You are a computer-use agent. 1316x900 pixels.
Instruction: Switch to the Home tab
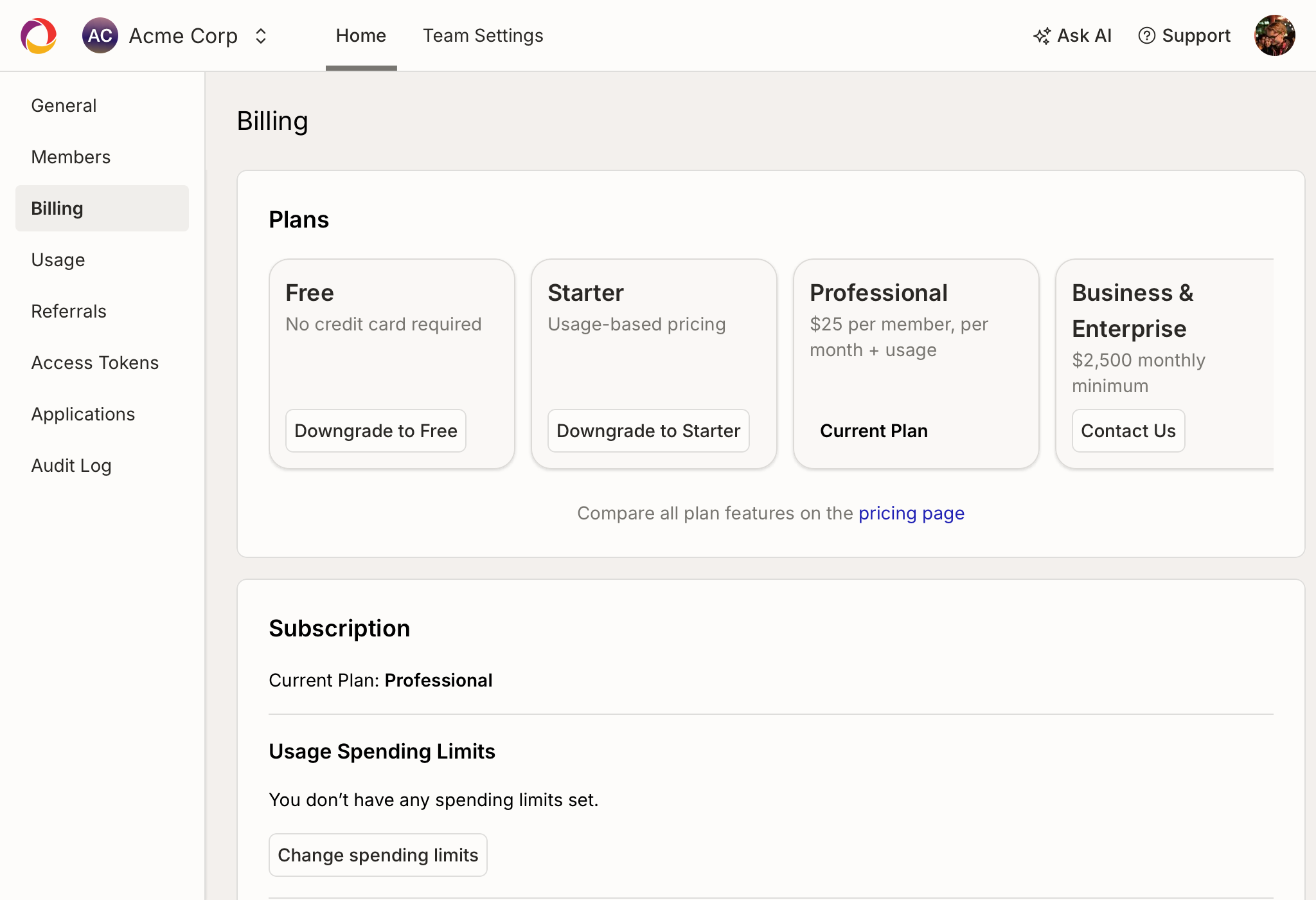point(360,35)
